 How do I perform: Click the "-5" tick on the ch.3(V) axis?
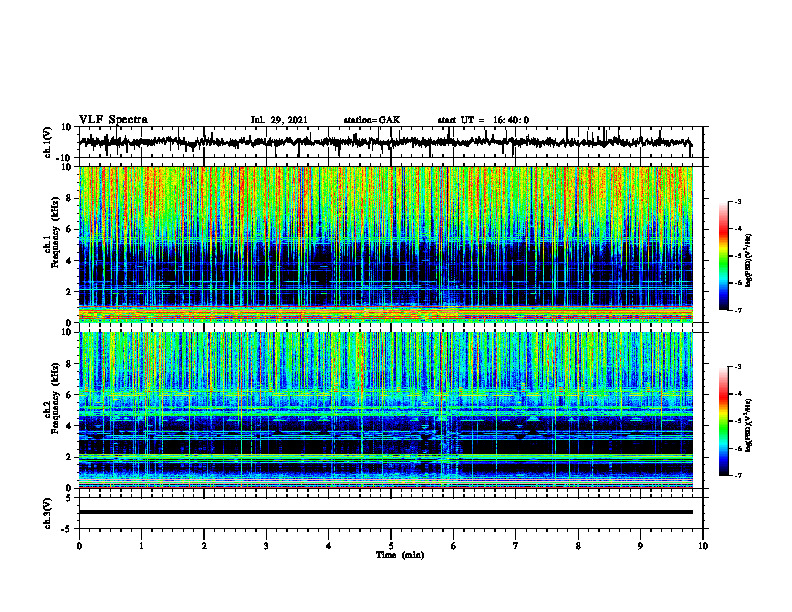coord(67,529)
